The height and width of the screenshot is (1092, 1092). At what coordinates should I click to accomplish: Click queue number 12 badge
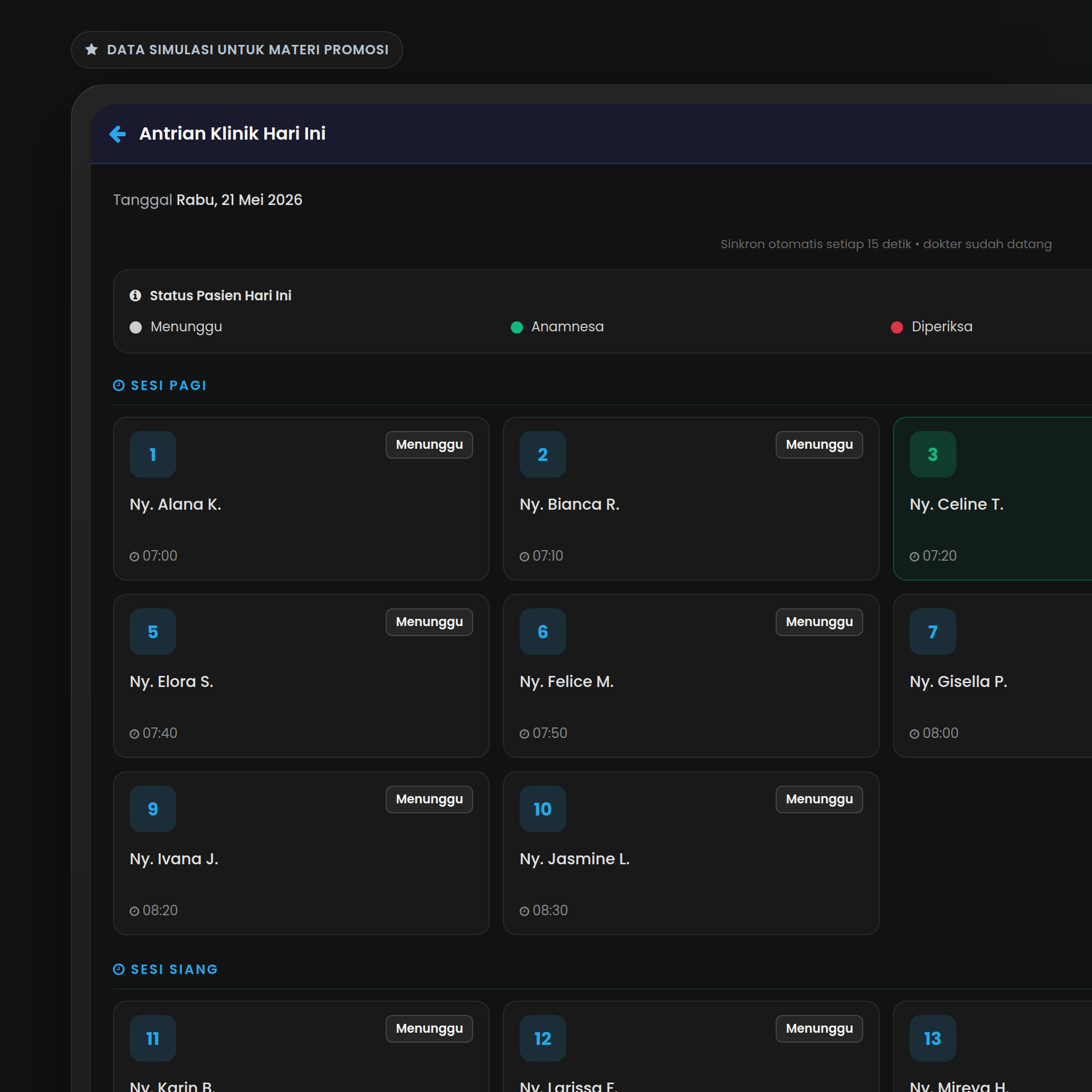(x=542, y=1038)
